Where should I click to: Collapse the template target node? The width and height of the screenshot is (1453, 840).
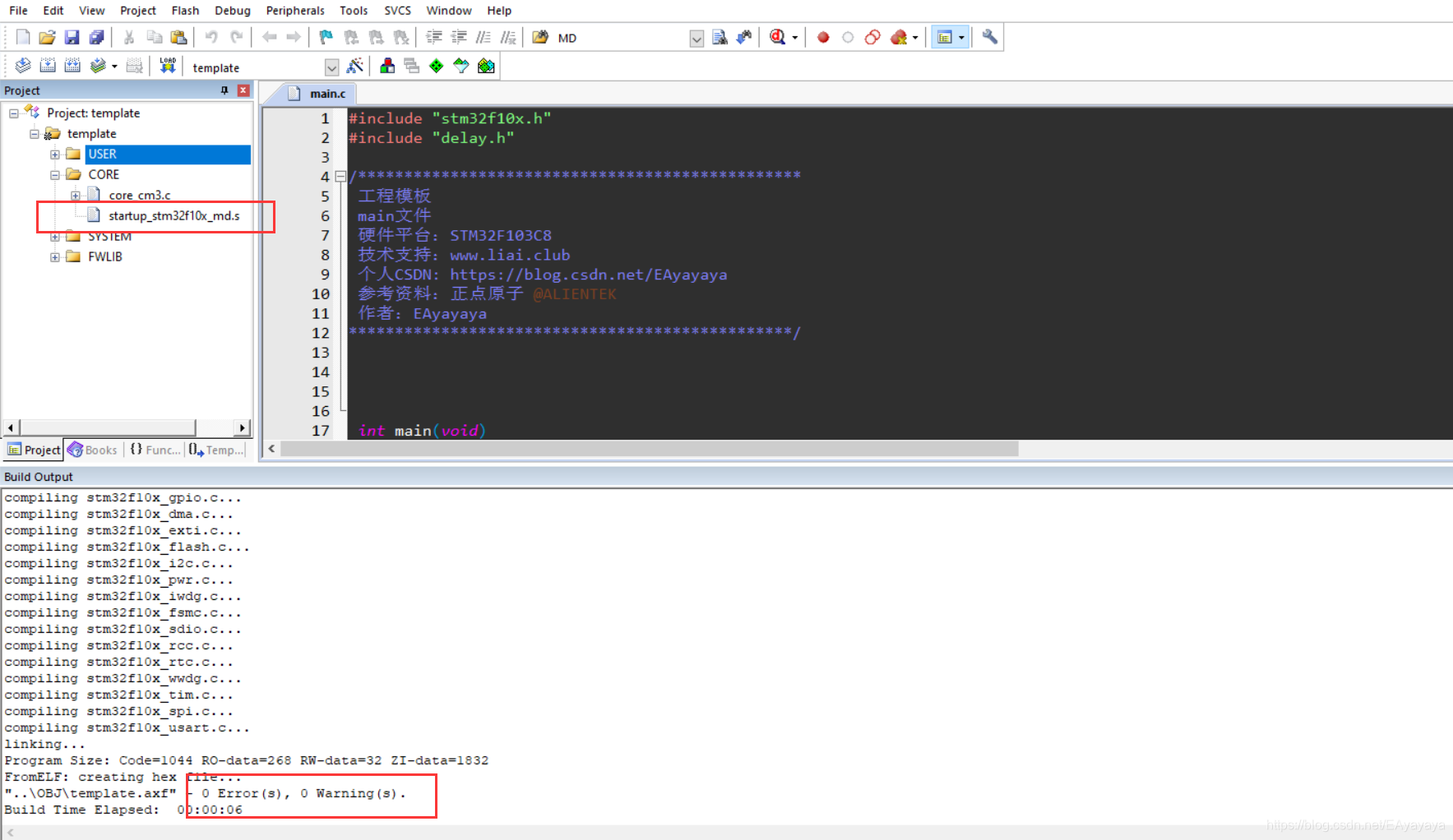35,134
